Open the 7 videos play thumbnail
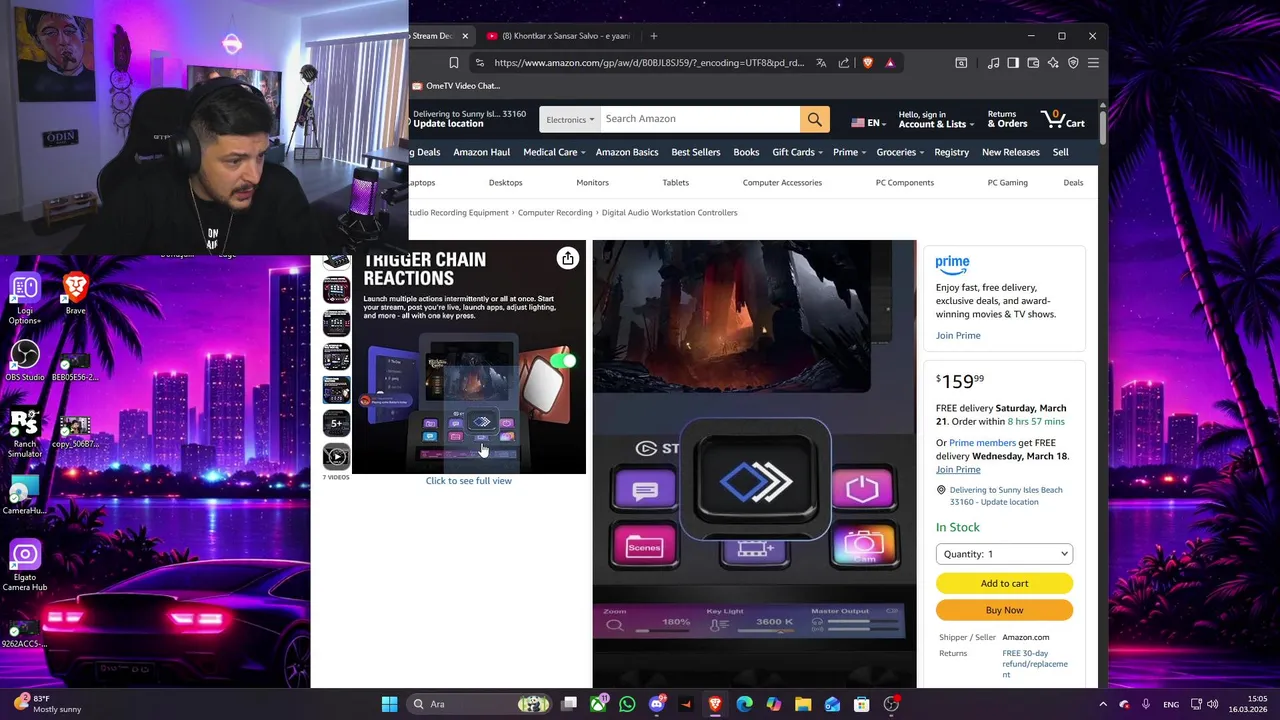Viewport: 1280px width, 720px height. pyautogui.click(x=336, y=457)
